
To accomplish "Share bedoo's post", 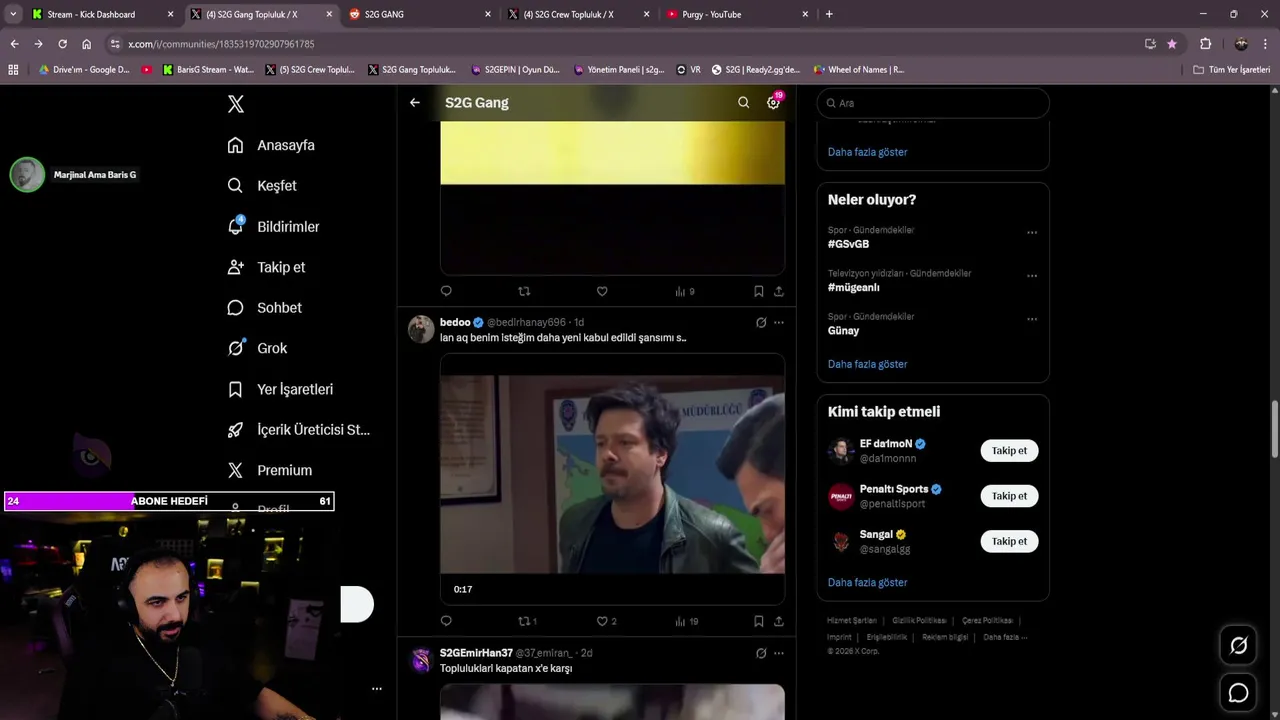I will click(778, 621).
